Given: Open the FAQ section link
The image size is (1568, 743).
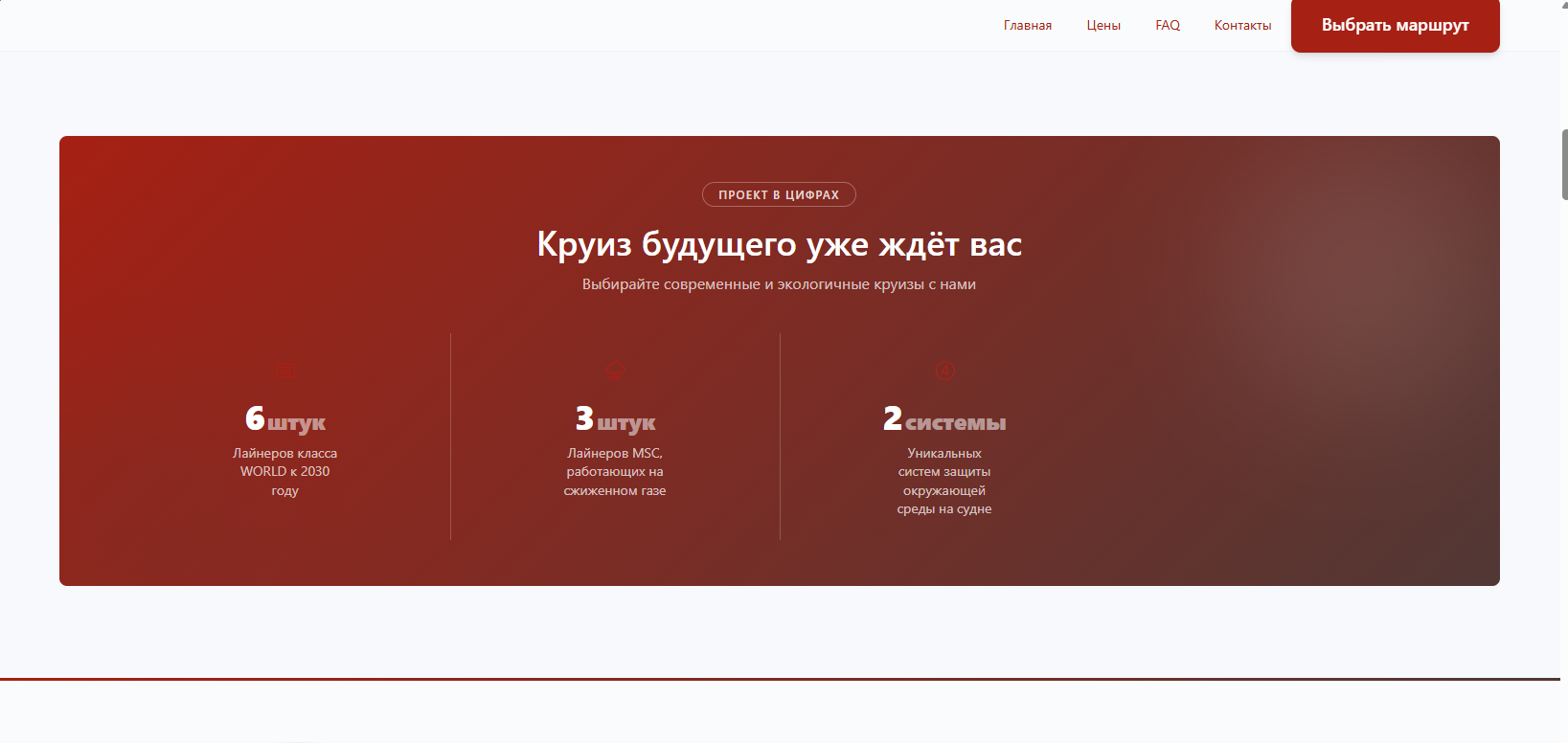Looking at the screenshot, I should click(1167, 26).
